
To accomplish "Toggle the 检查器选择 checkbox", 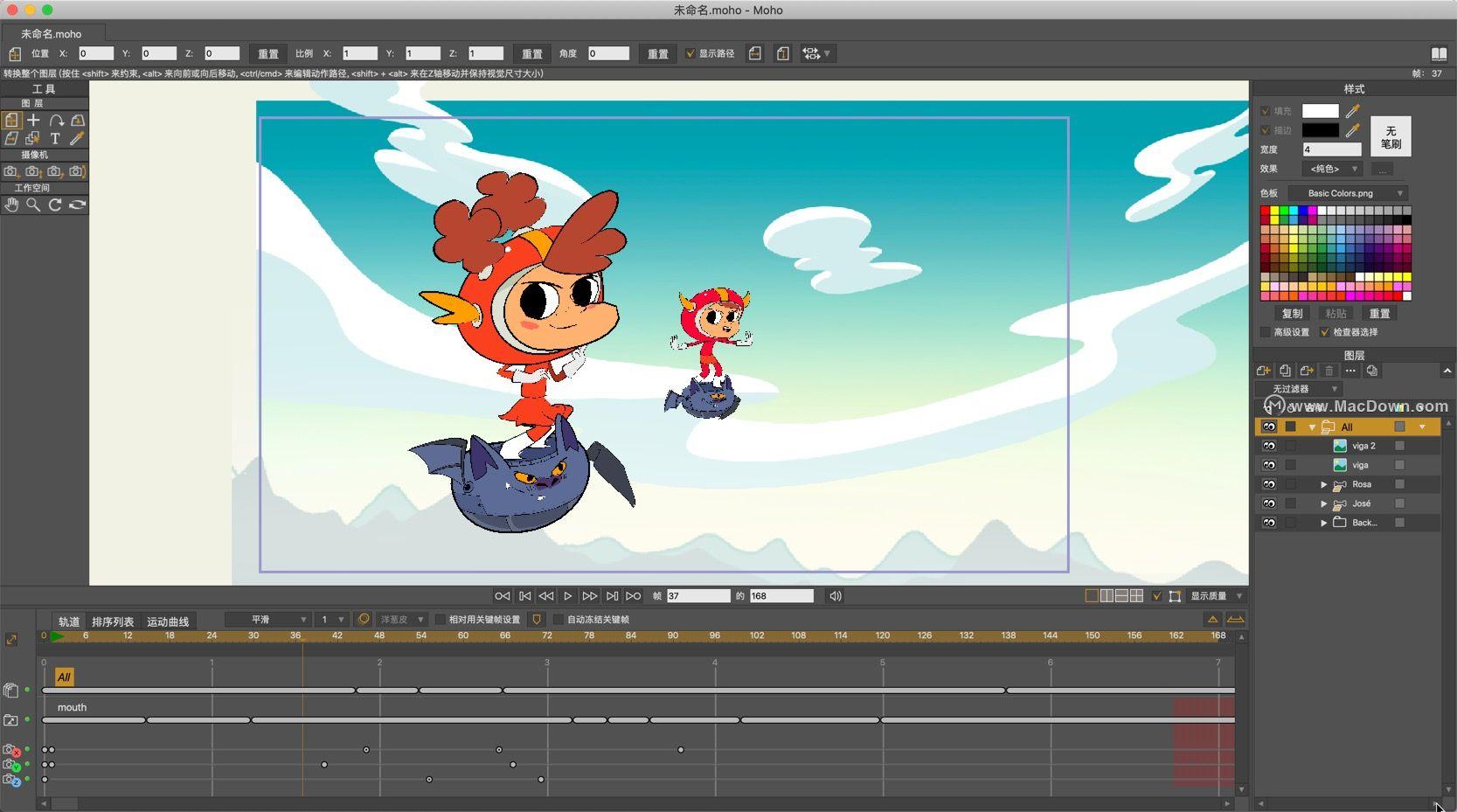I will pos(1324,332).
